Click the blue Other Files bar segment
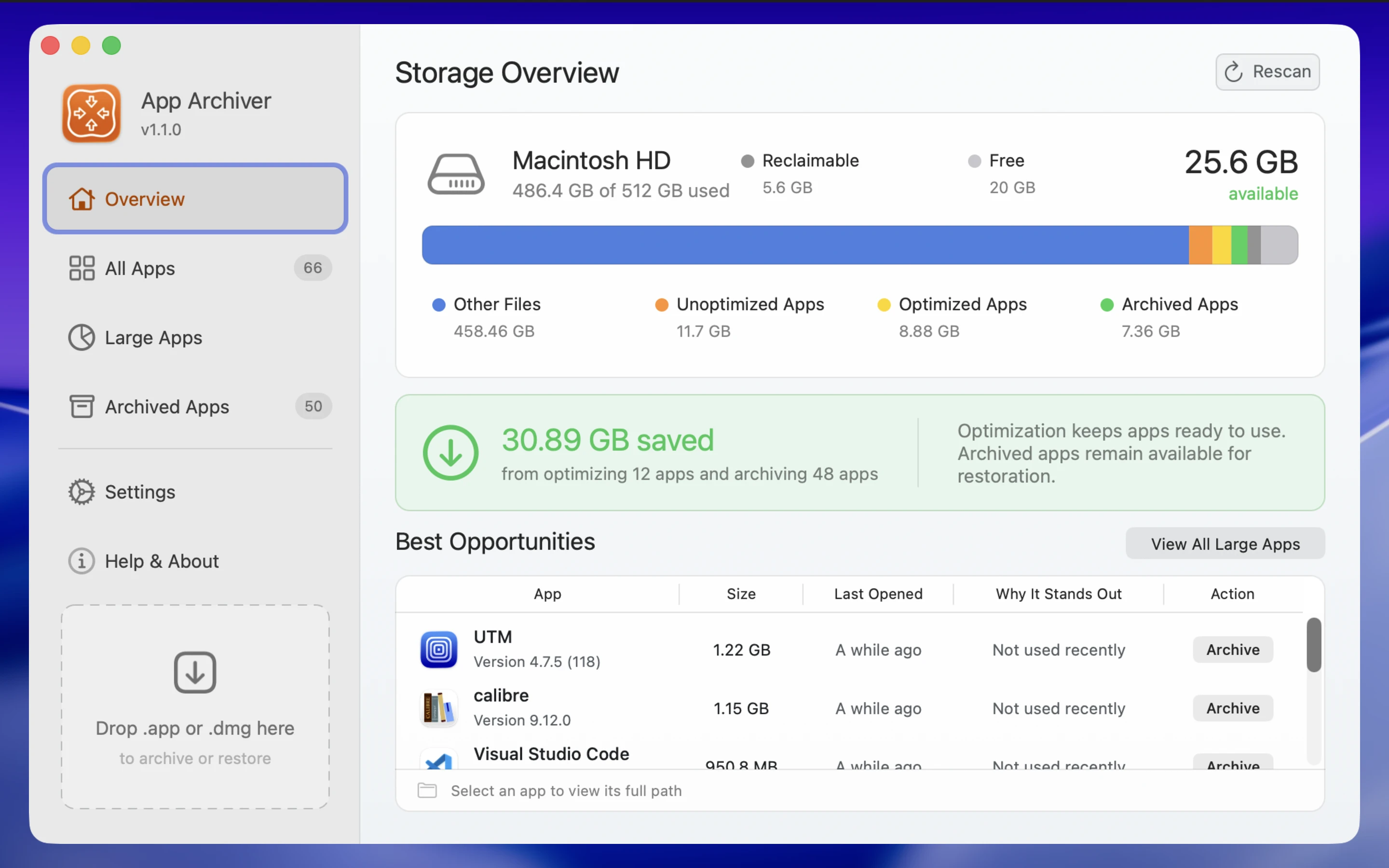This screenshot has height=868, width=1389. 804,245
